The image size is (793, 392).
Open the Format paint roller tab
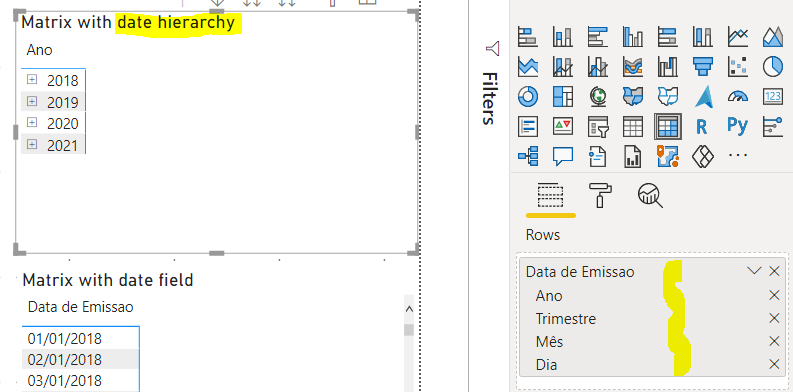[600, 195]
